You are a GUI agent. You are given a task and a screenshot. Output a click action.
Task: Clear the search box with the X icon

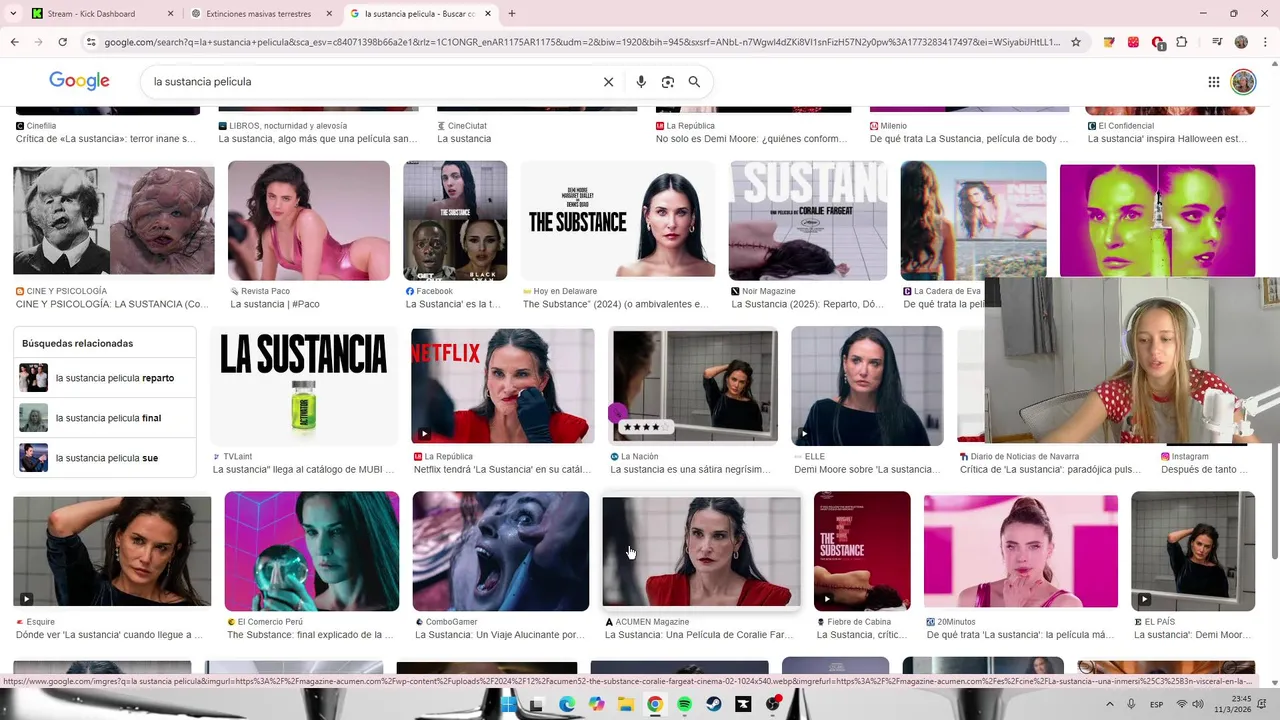(608, 82)
